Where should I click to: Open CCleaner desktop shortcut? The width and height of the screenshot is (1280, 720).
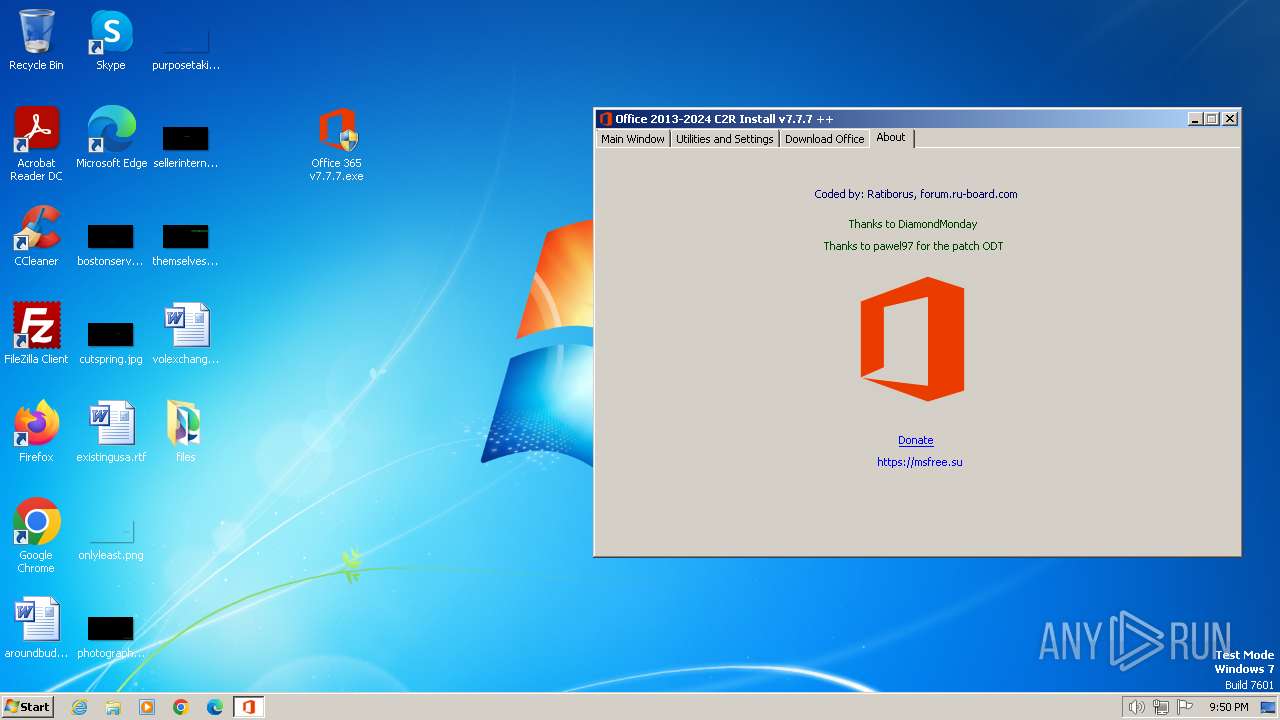pos(36,236)
